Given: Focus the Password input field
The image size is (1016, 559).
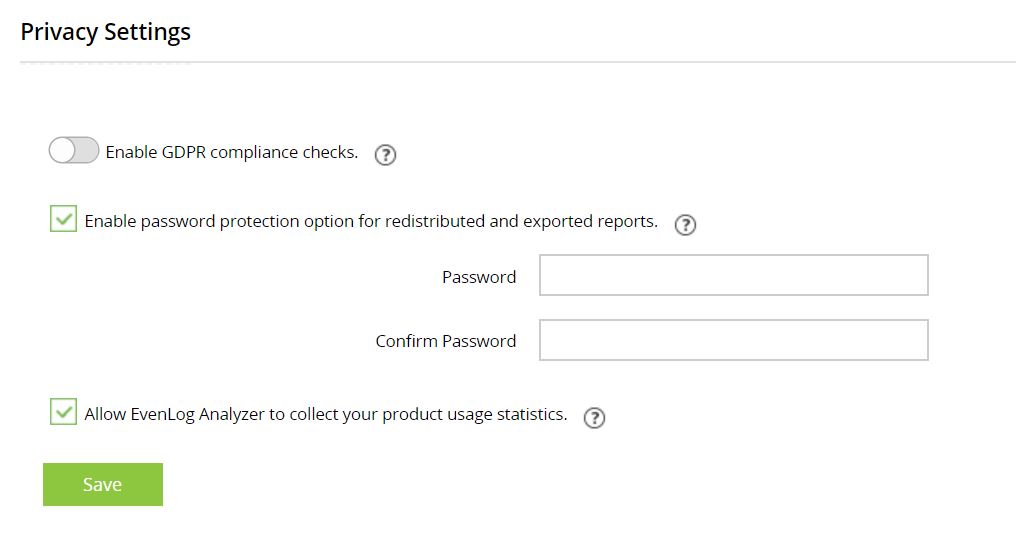Looking at the screenshot, I should [733, 275].
